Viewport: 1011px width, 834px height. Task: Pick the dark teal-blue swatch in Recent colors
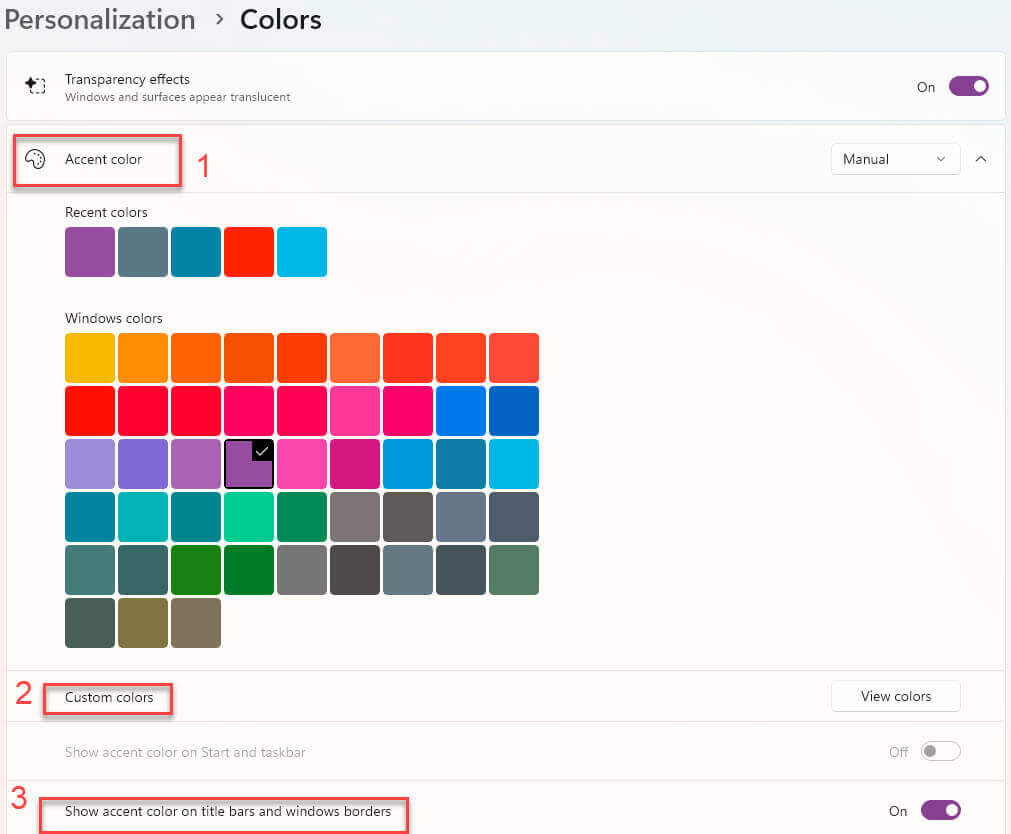(195, 252)
